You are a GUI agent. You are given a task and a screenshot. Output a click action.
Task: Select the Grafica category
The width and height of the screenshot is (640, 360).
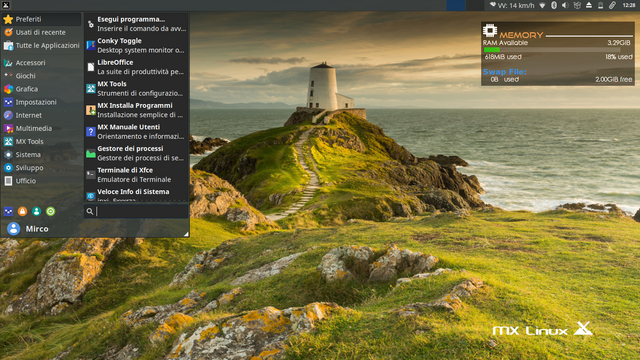41,89
